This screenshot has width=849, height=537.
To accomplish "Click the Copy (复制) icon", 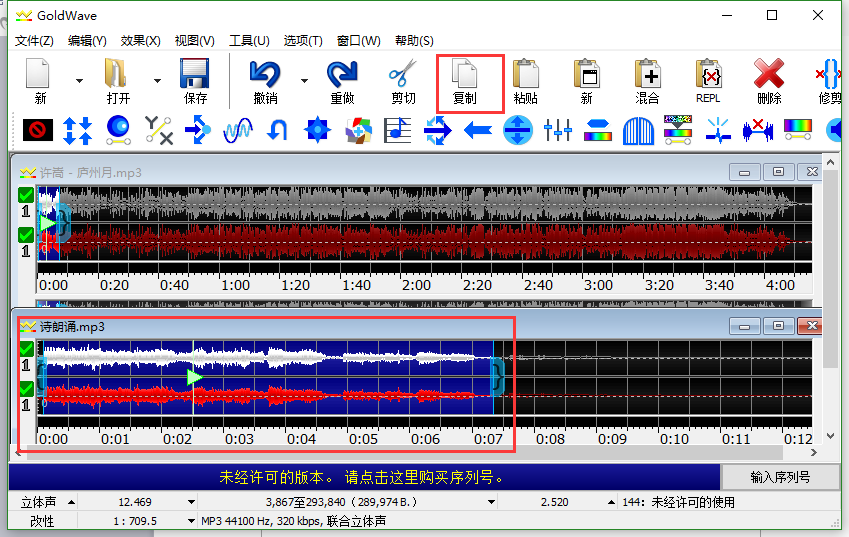I will click(x=465, y=73).
